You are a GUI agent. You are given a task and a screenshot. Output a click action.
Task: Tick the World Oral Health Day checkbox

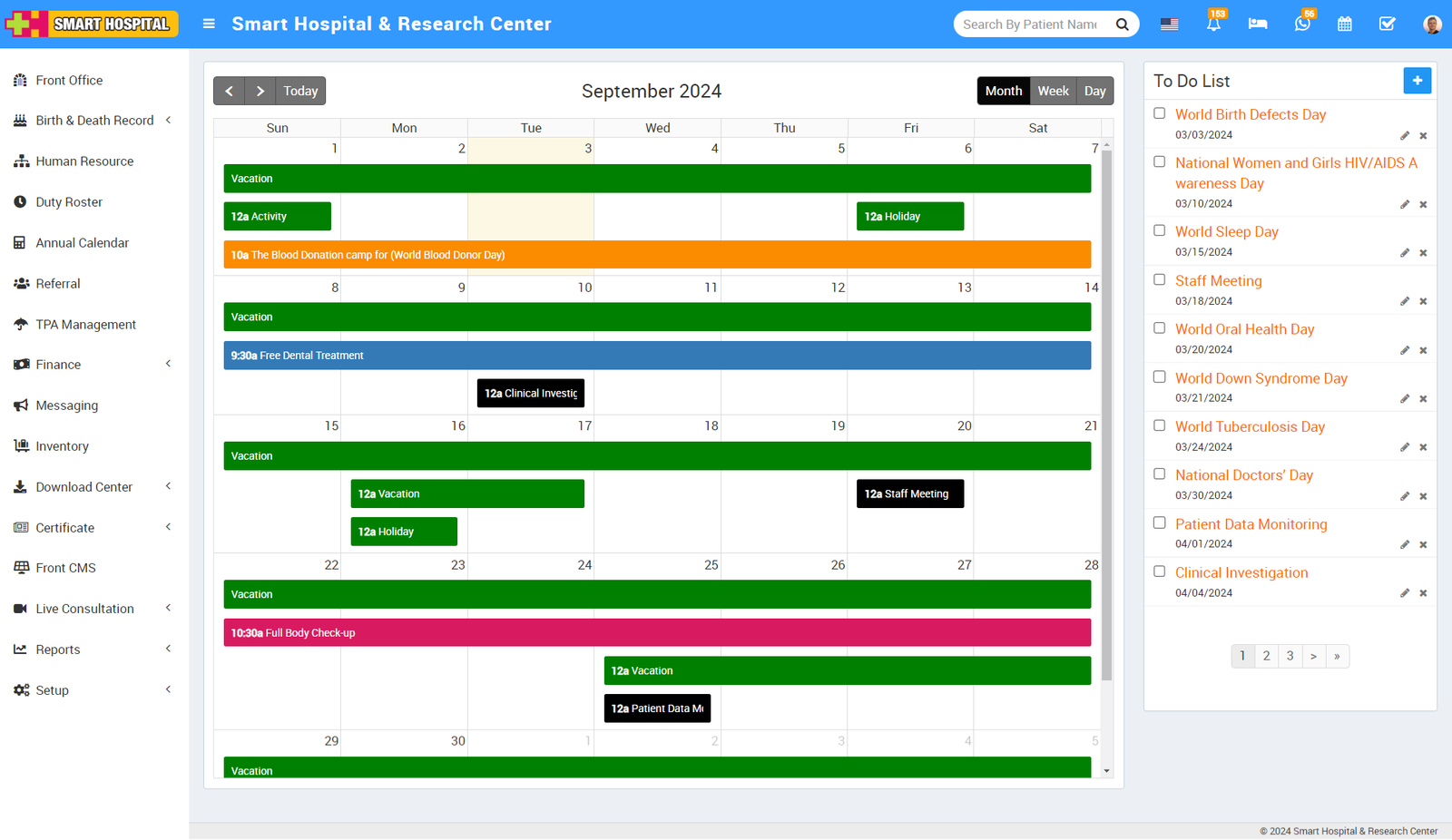pyautogui.click(x=1159, y=328)
